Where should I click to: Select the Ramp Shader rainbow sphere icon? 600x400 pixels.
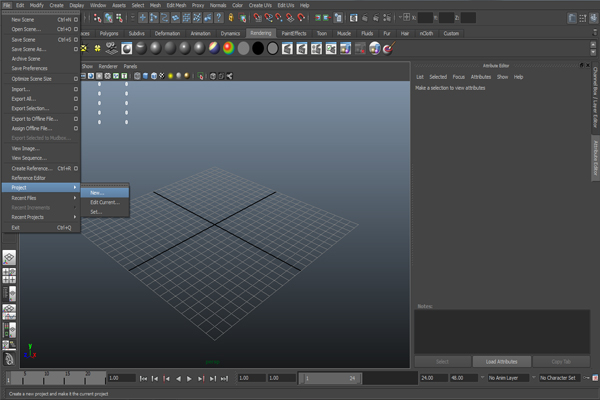228,48
